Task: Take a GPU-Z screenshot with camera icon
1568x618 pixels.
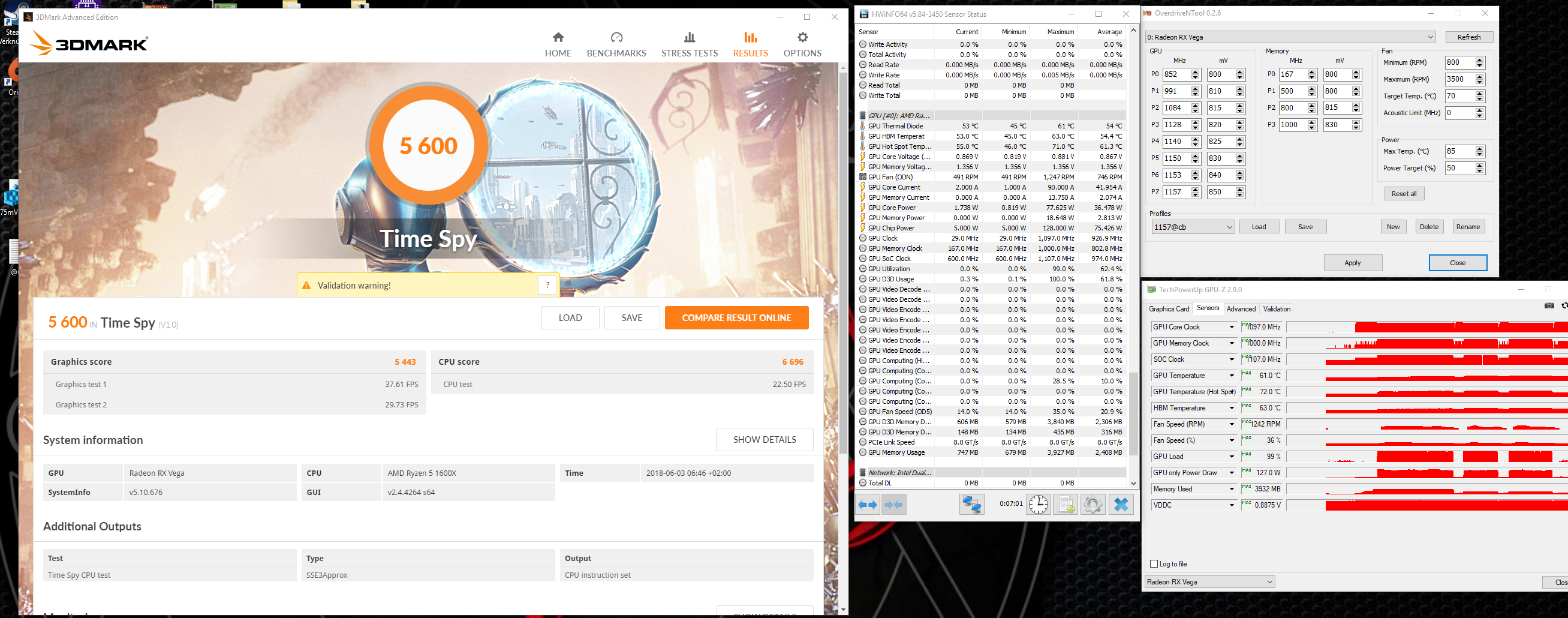Action: (x=1549, y=305)
